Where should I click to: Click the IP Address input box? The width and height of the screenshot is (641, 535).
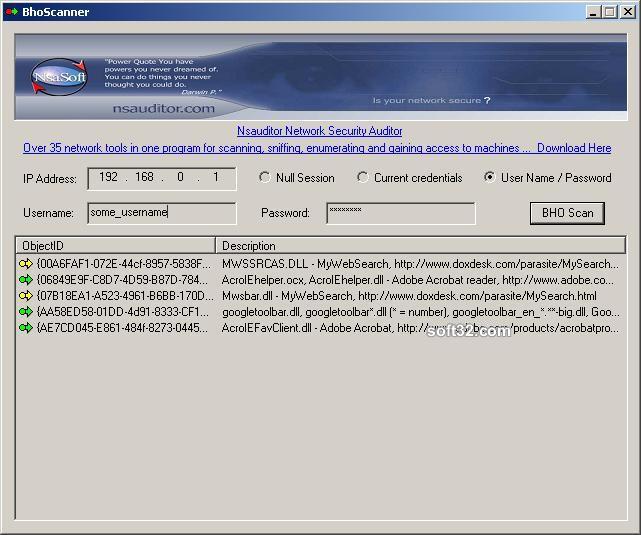pyautogui.click(x=161, y=178)
